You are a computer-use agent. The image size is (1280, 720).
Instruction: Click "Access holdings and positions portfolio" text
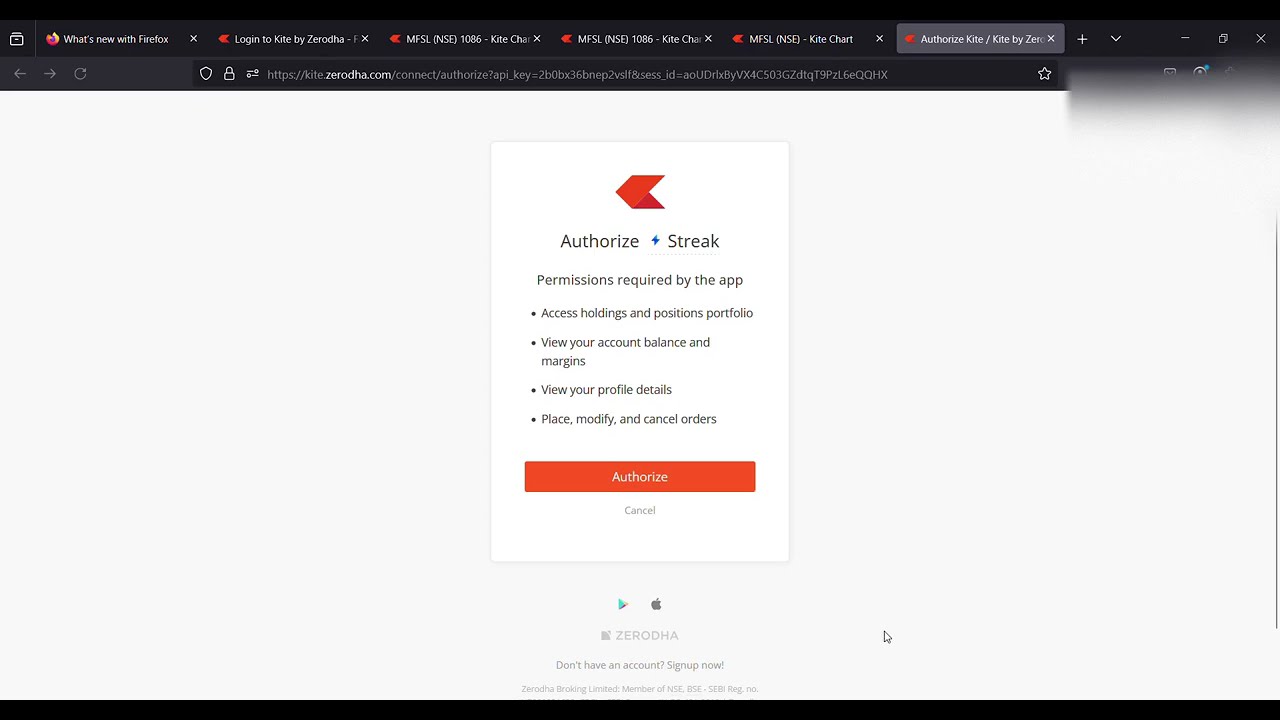pyautogui.click(x=647, y=313)
